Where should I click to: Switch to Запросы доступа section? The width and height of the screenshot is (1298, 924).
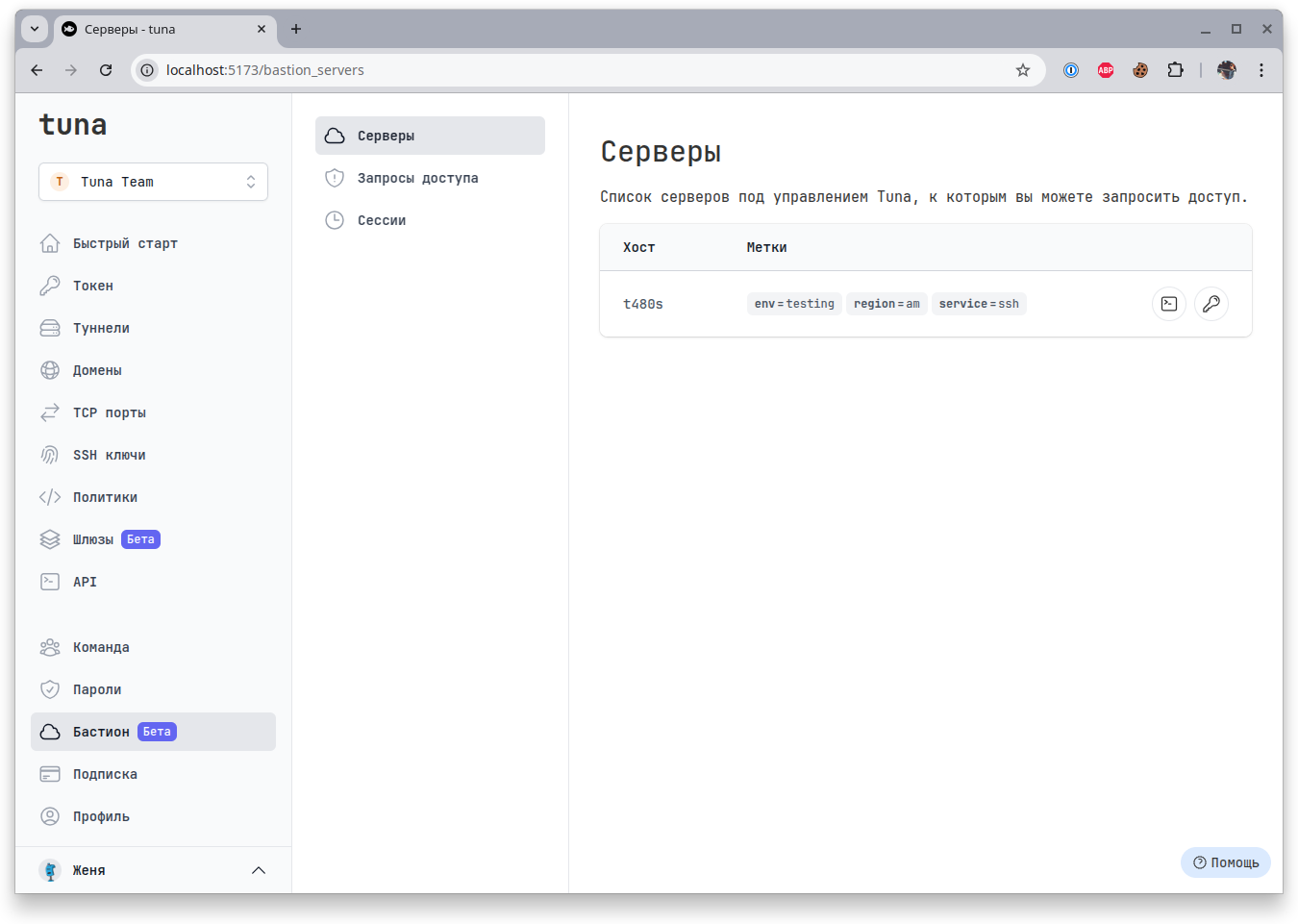(x=417, y=178)
